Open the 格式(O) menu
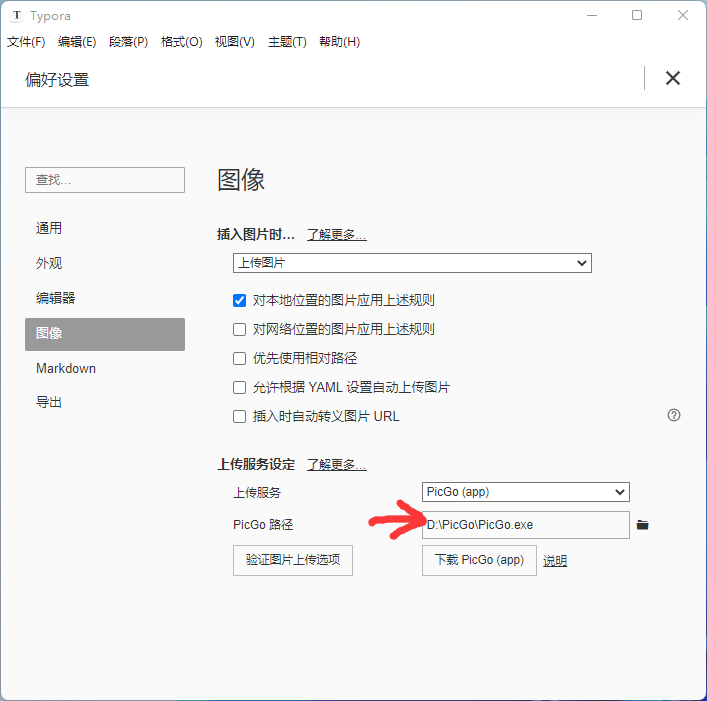The width and height of the screenshot is (707, 701). click(182, 42)
